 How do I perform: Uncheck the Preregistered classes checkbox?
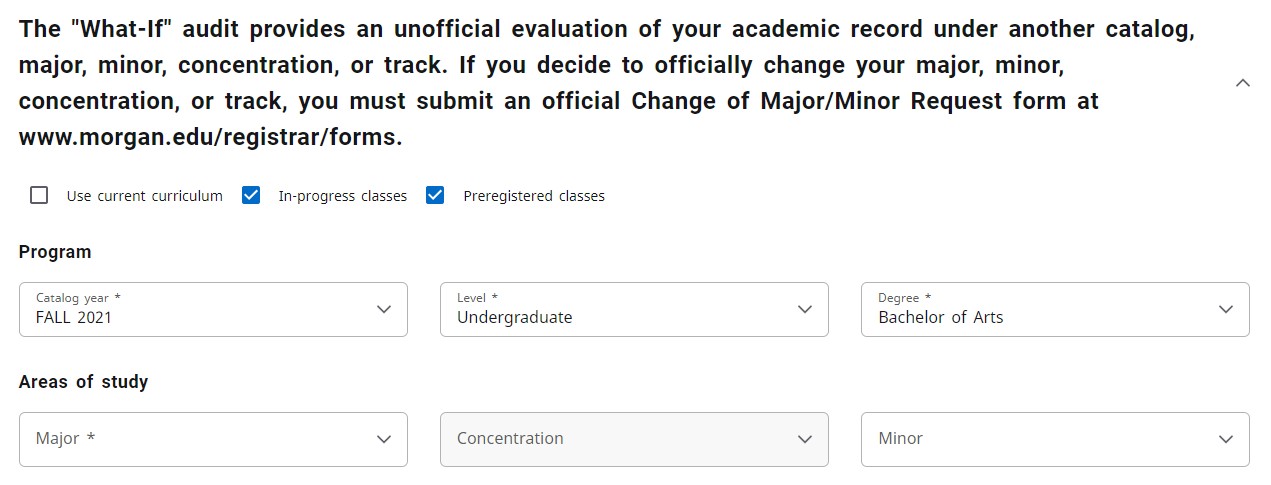pos(435,195)
